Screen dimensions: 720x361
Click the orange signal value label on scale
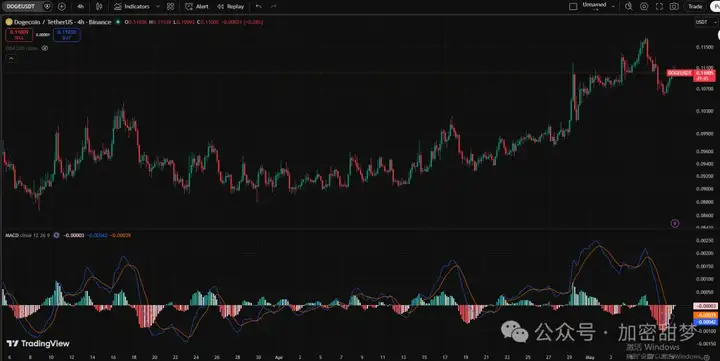[705, 315]
